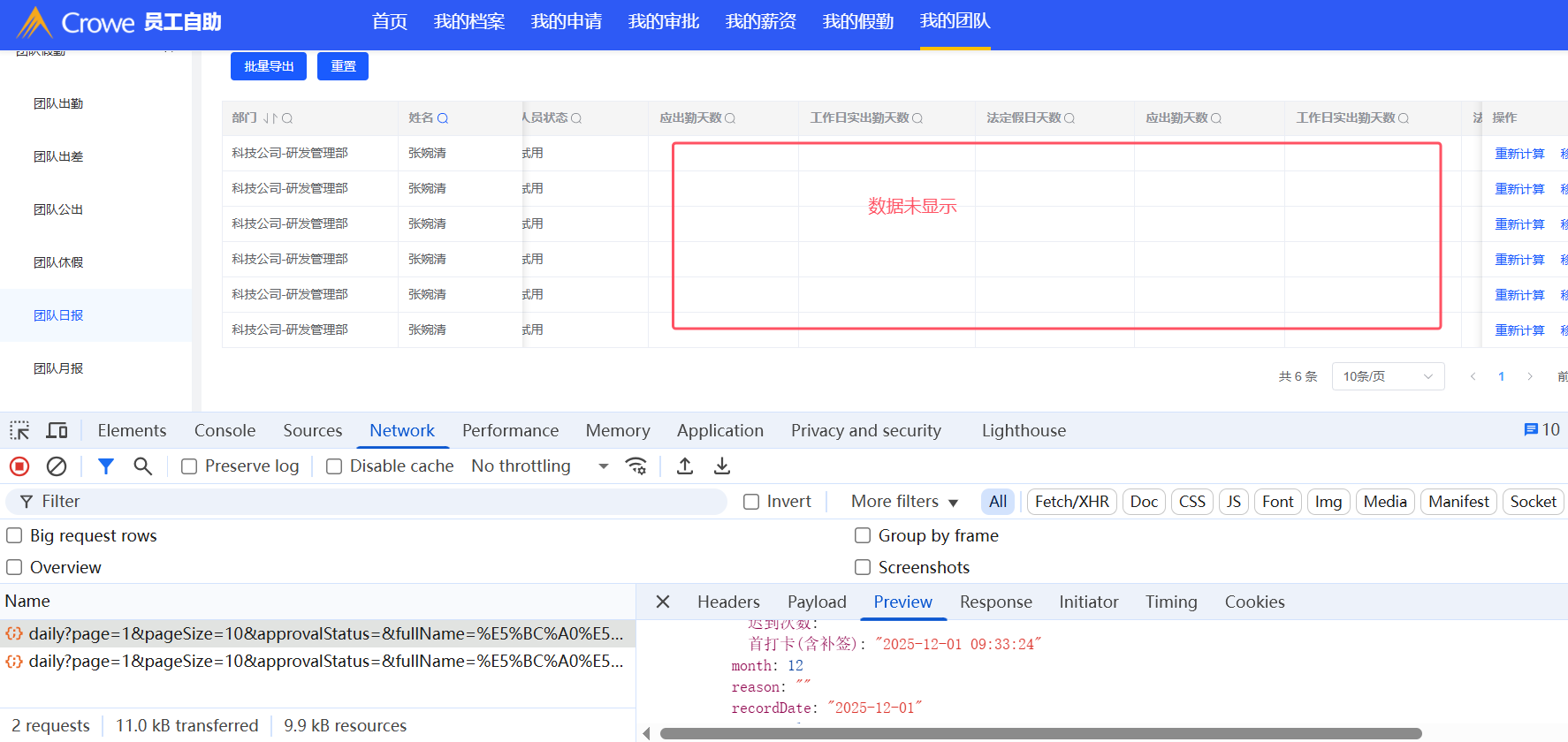Viewport: 1568px width, 742px height.
Task: Click the record network log icon
Action: [19, 466]
